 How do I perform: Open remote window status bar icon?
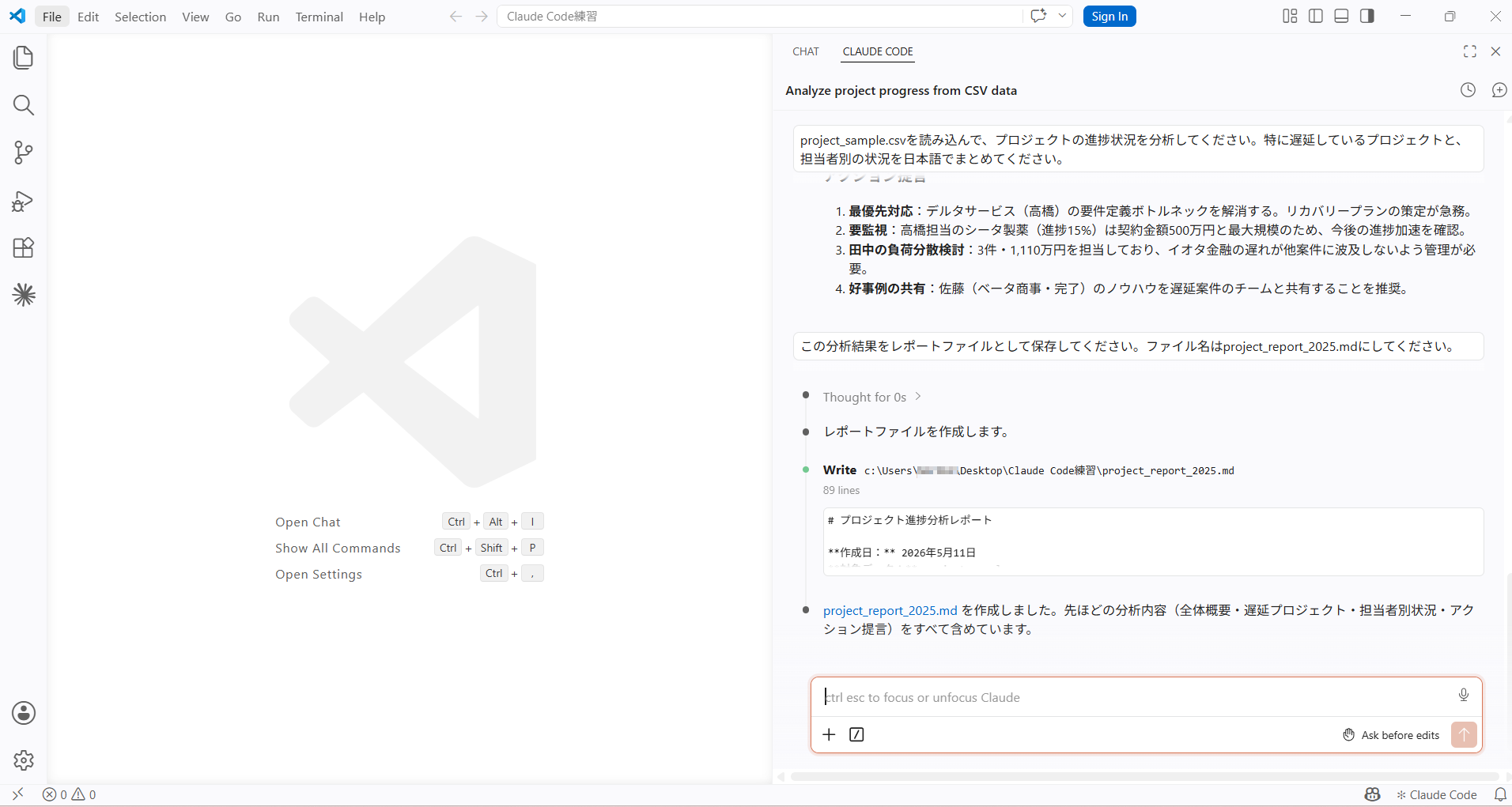[x=17, y=794]
